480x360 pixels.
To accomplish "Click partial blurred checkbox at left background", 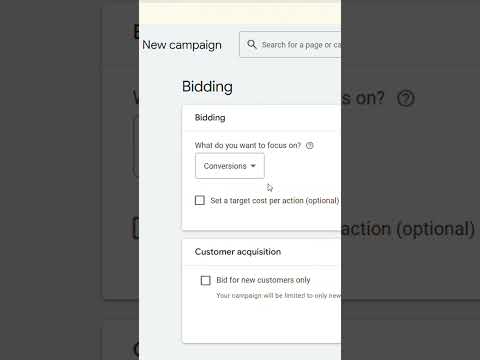I will coord(136,228).
